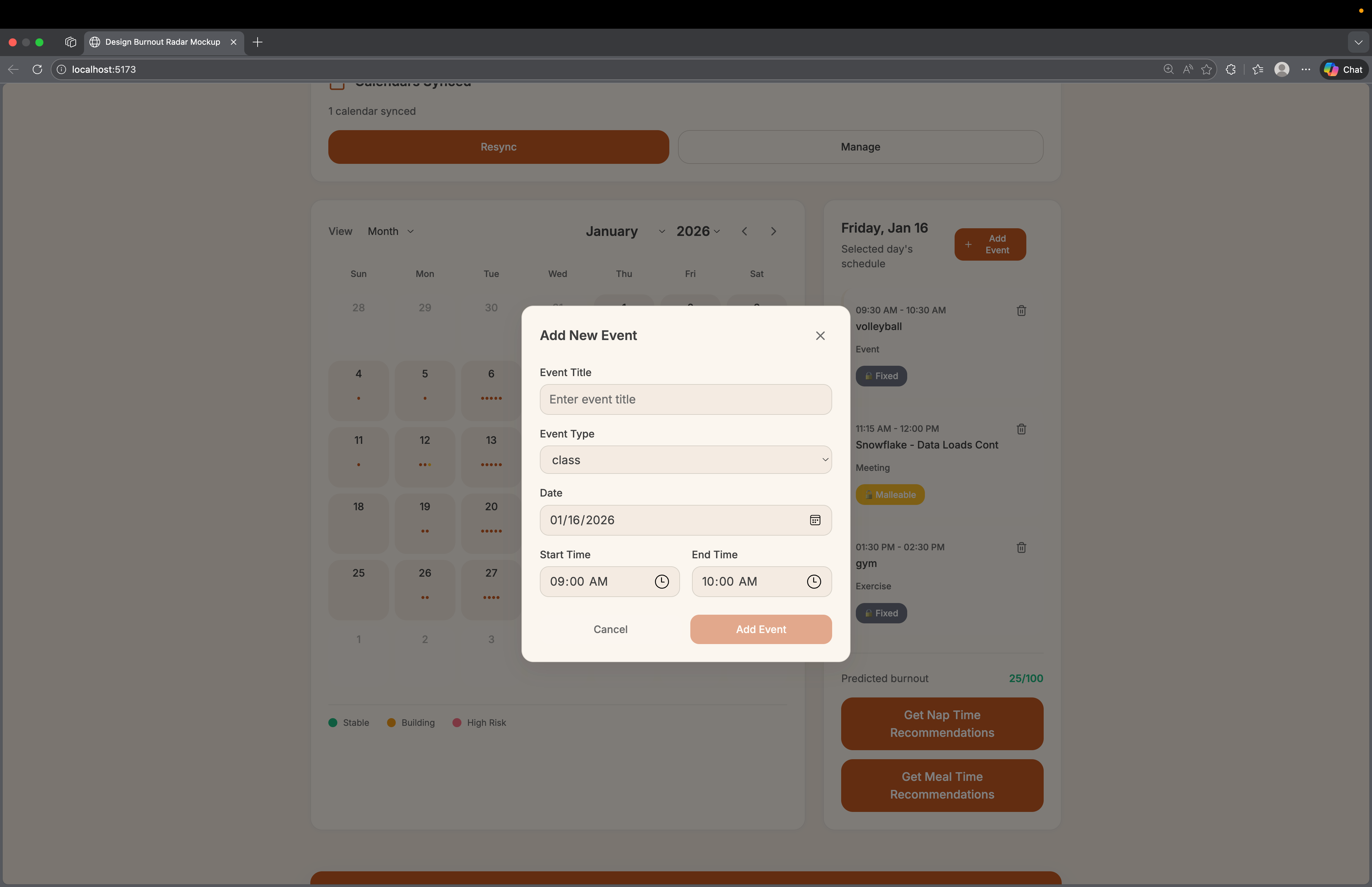Open the 2026 year dropdown
Screen dimensions: 1372x887
698,232
